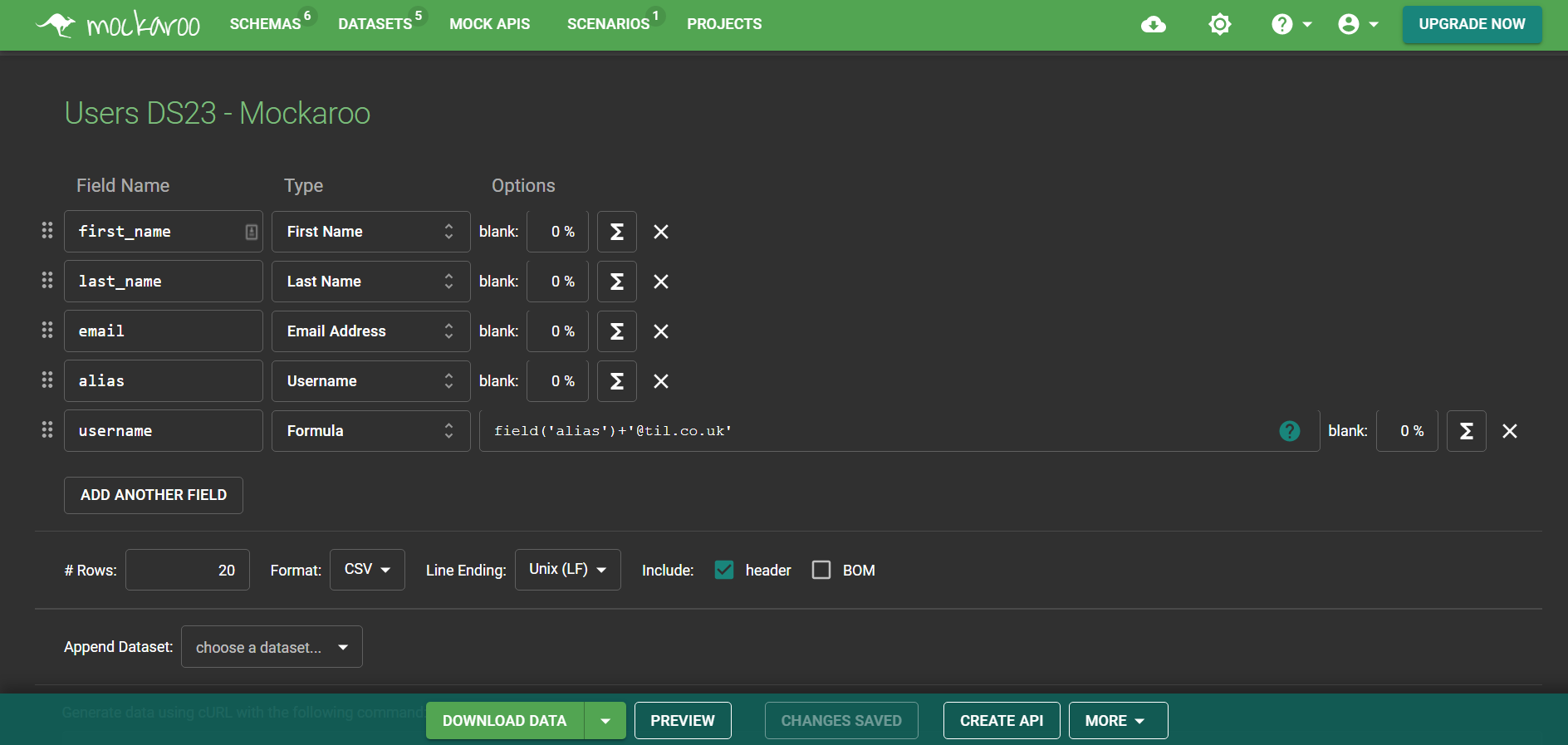The image size is (1568, 745).
Task: Set blank percentage for first_name
Action: tap(558, 232)
